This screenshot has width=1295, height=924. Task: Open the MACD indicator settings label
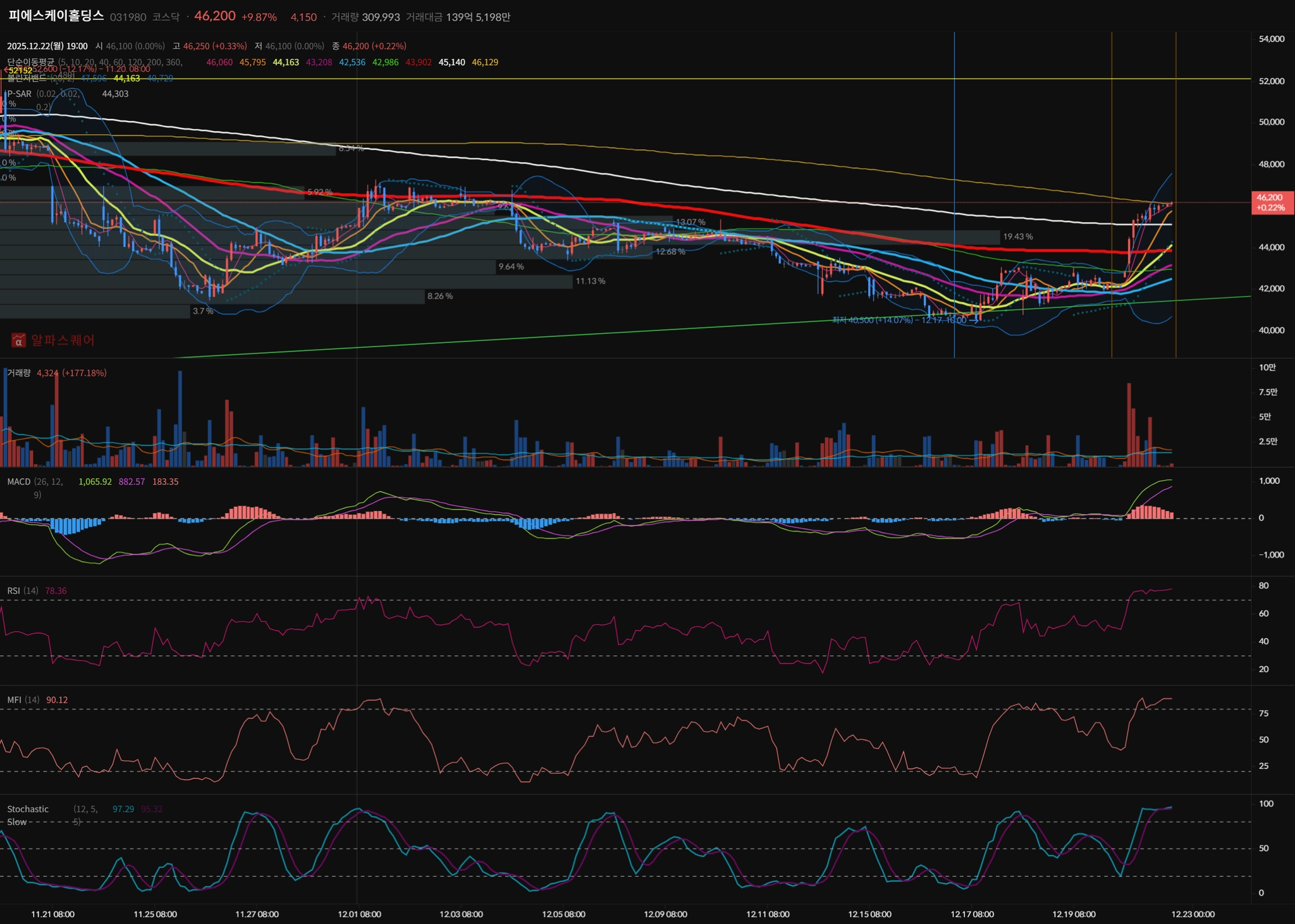click(19, 481)
